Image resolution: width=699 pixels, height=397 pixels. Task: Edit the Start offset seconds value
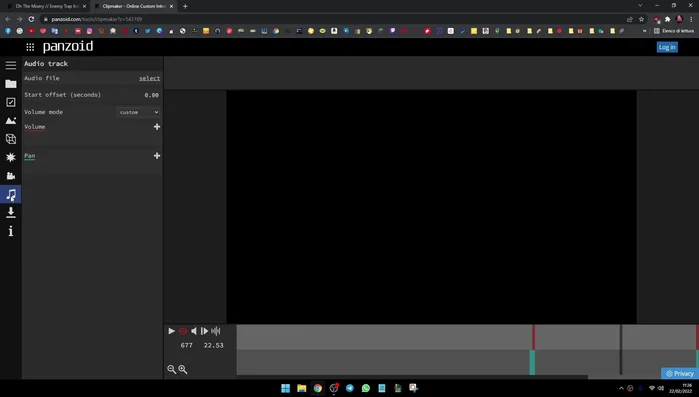pyautogui.click(x=151, y=95)
